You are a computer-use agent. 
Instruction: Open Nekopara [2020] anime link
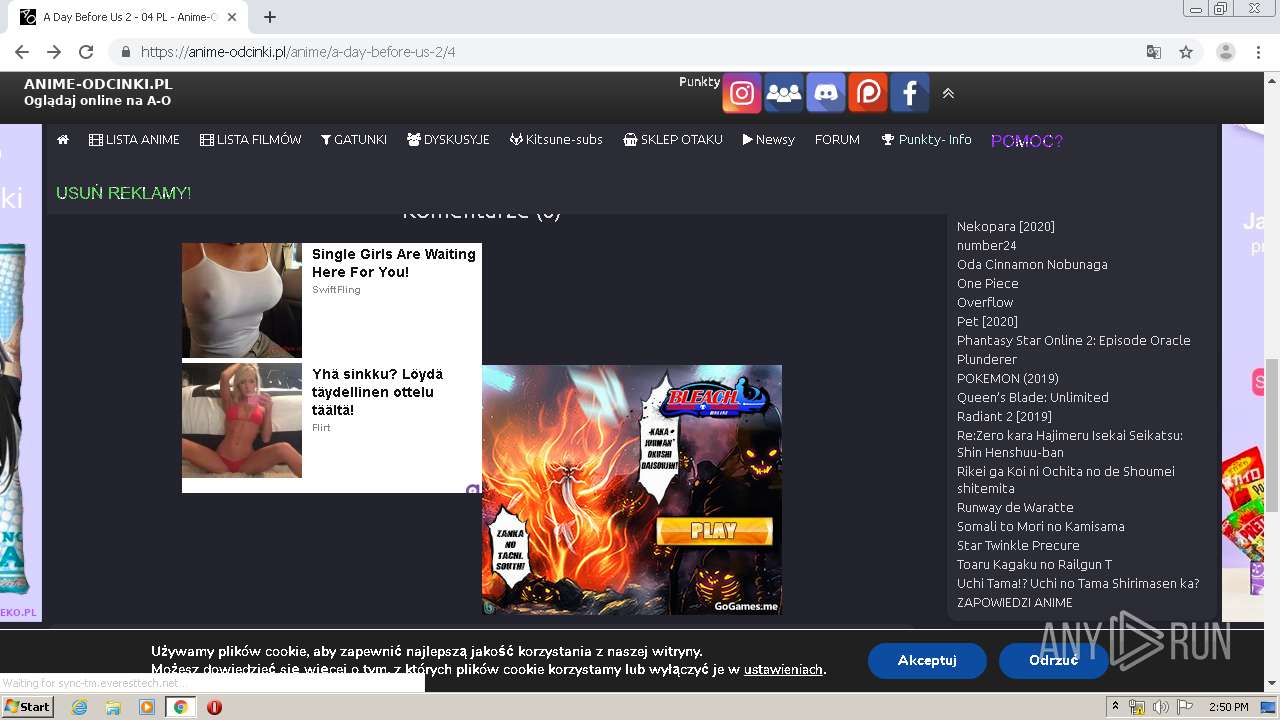pyautogui.click(x=1006, y=227)
